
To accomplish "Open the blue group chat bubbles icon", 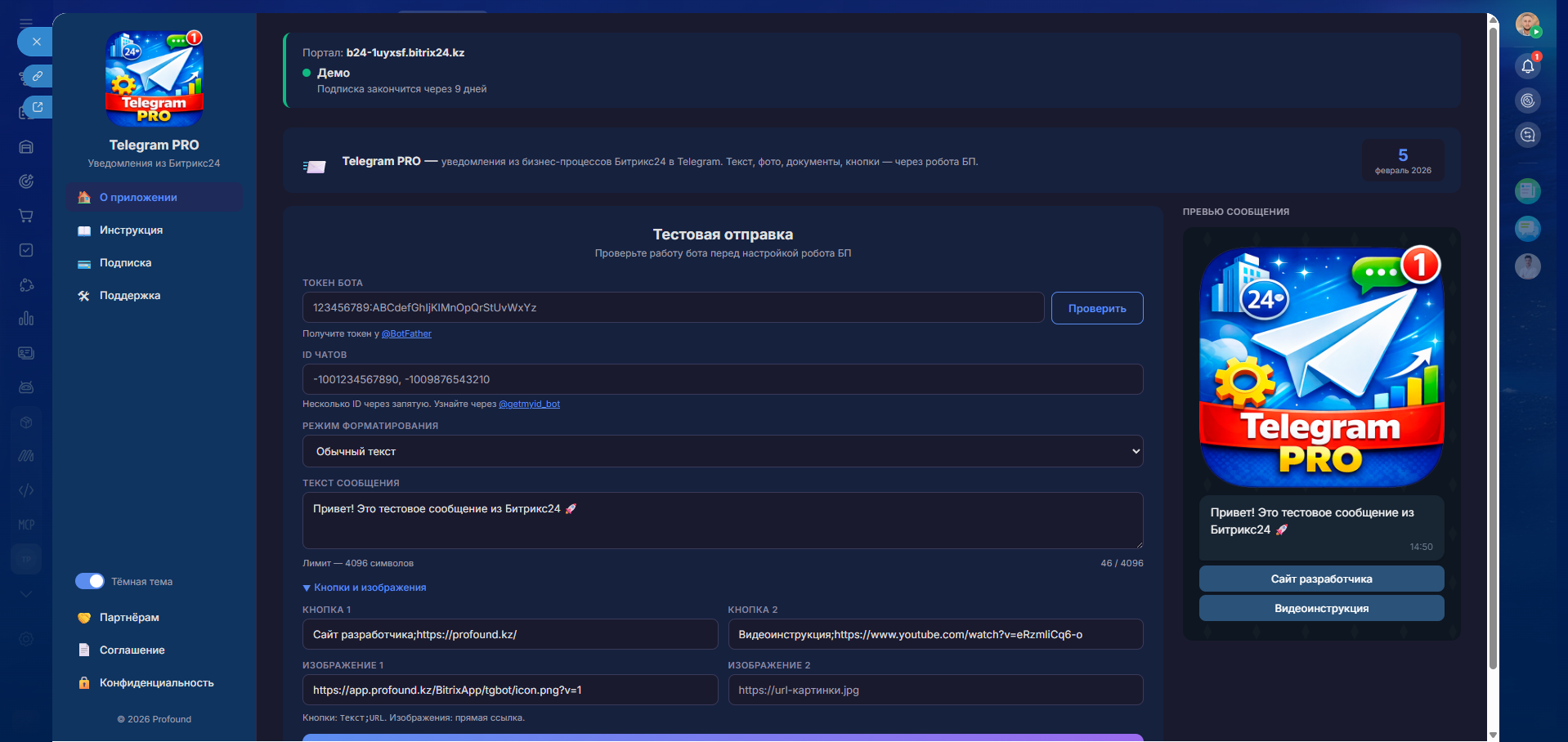I will tap(1527, 229).
